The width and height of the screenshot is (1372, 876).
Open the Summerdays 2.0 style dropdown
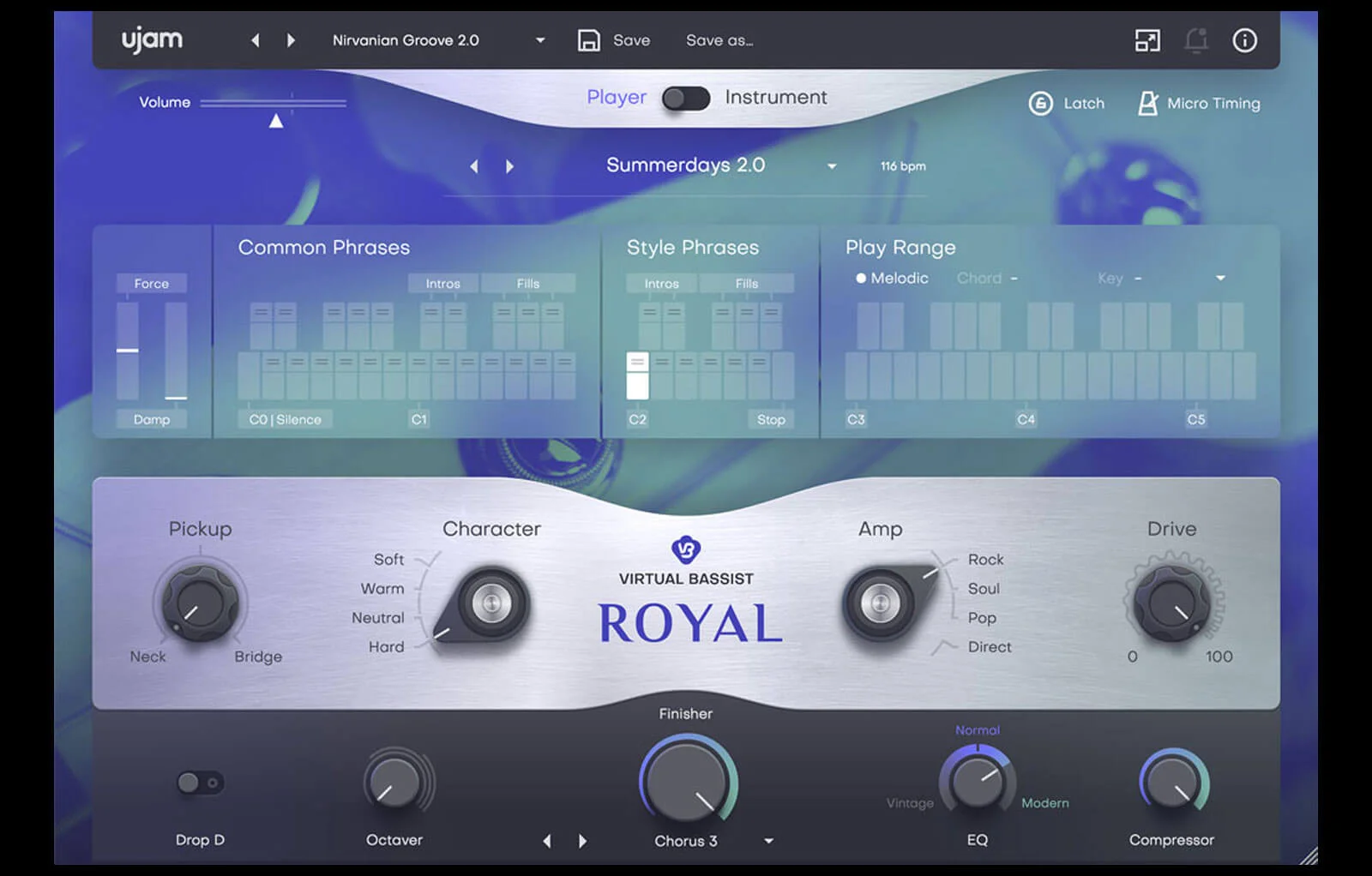830,165
